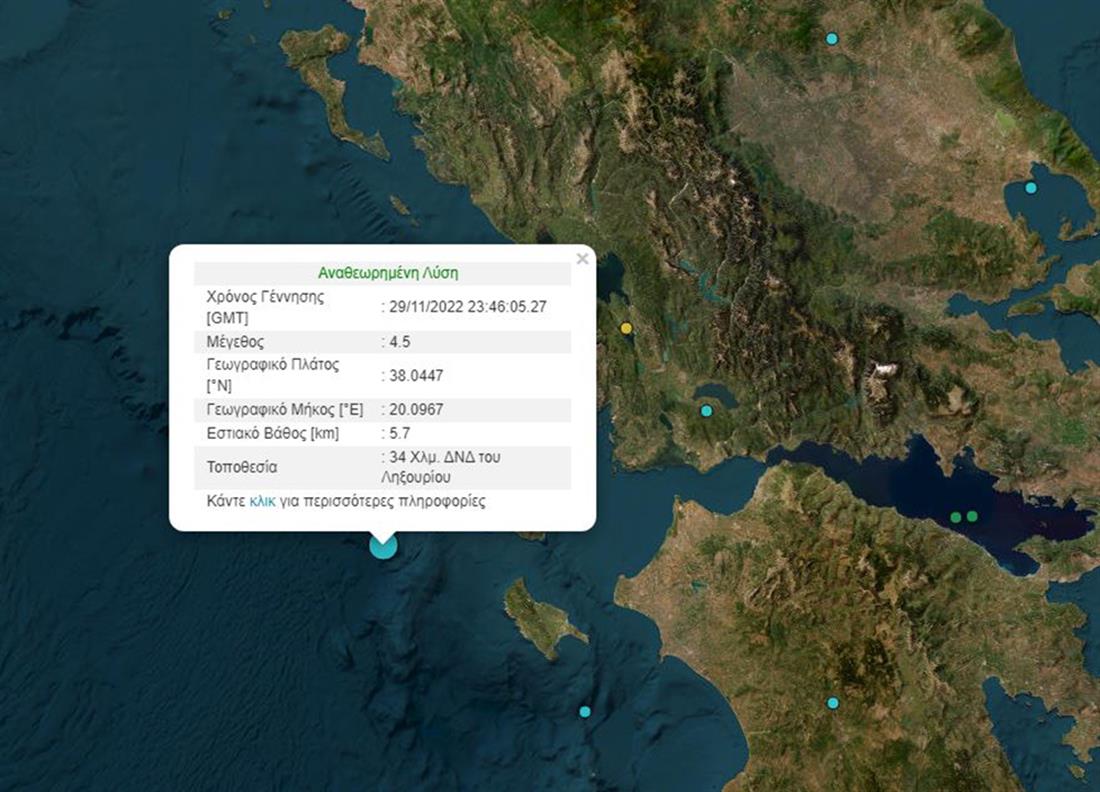The image size is (1100, 792).
Task: Click the focal depth value 5.7
Action: coord(400,434)
